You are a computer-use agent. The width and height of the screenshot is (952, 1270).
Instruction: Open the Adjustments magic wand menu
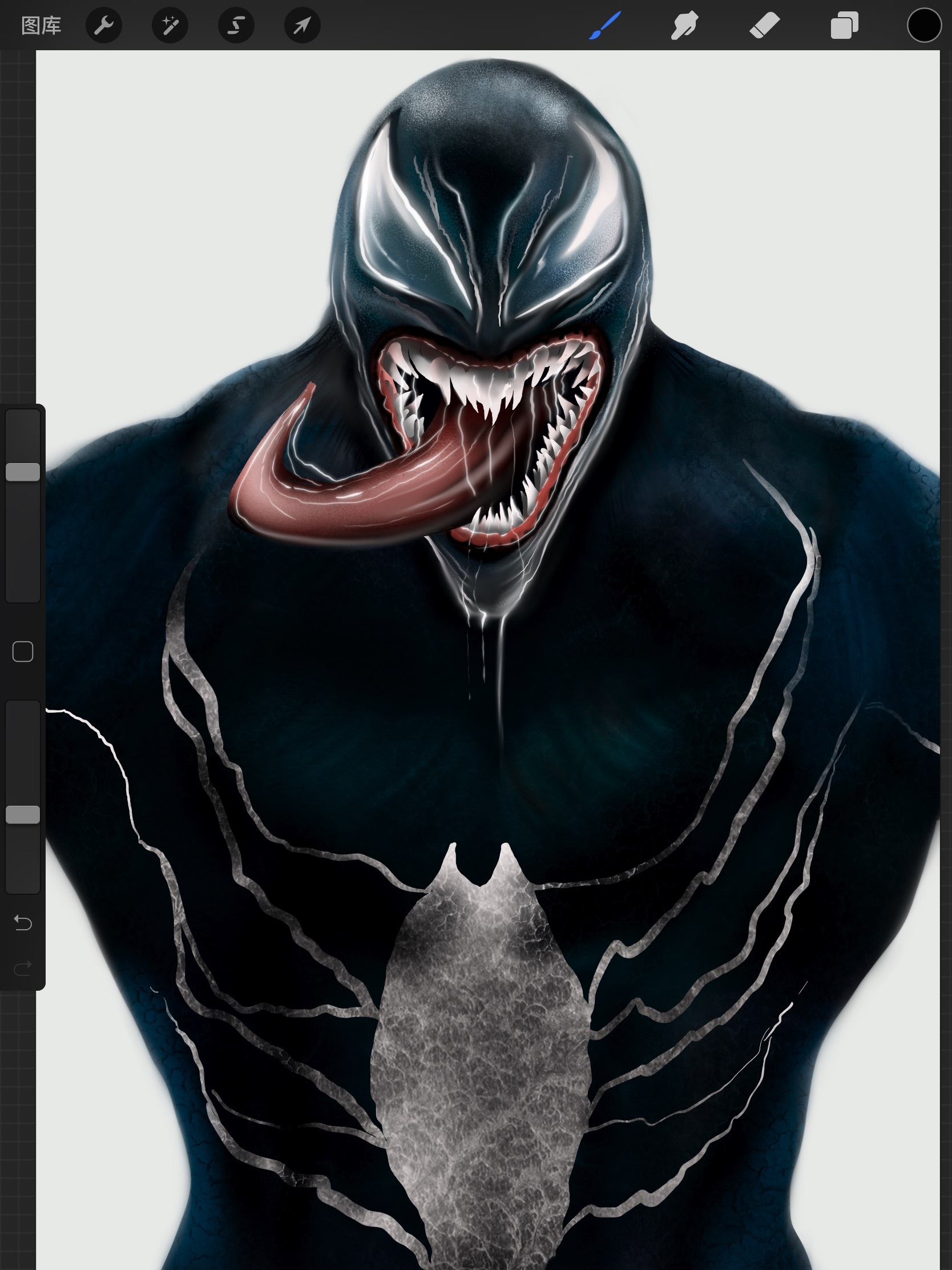pos(170,25)
